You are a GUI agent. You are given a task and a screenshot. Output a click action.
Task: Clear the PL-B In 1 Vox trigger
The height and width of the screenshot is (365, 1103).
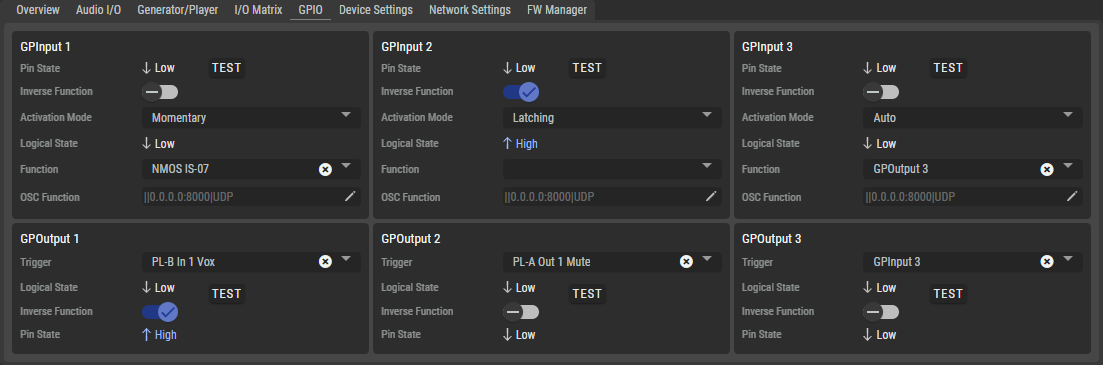click(325, 262)
